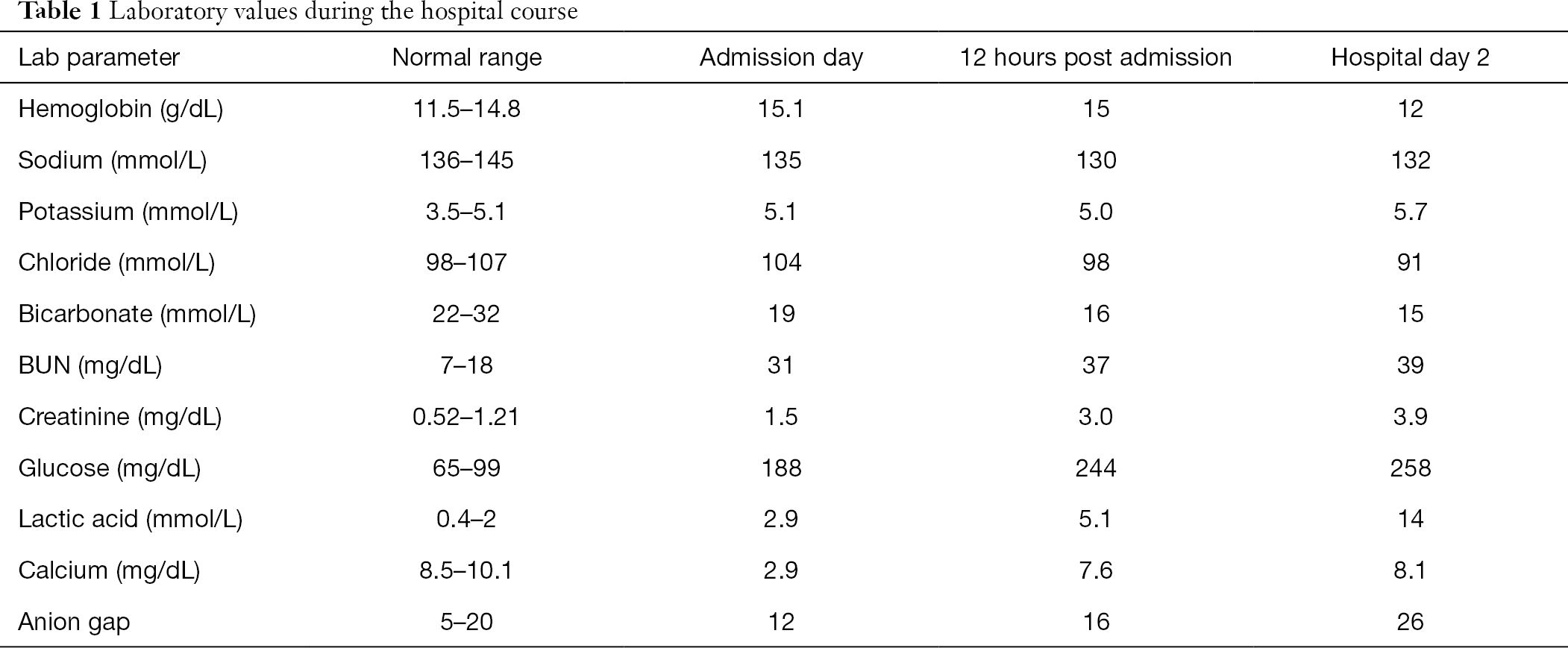1568x648 pixels.
Task: Click the 'Potassium (mmol/L)' row label
Action: pyautogui.click(x=128, y=212)
